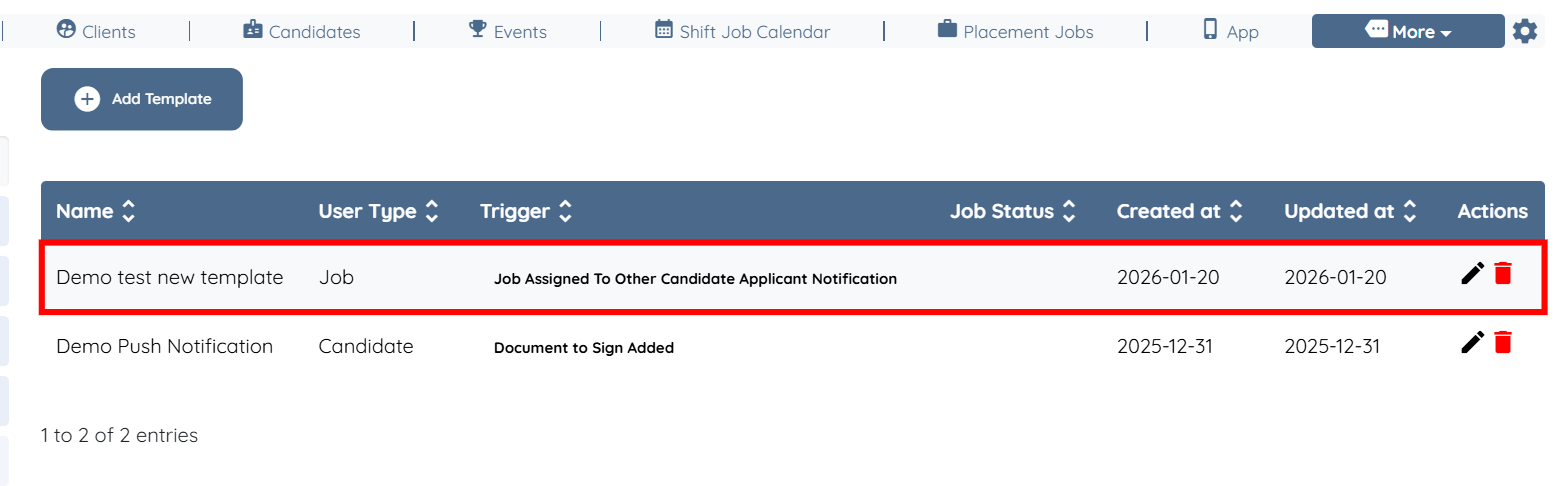Click the Shift Job Calendar icon
Screen dimensions: 1567x486
(x=664, y=30)
